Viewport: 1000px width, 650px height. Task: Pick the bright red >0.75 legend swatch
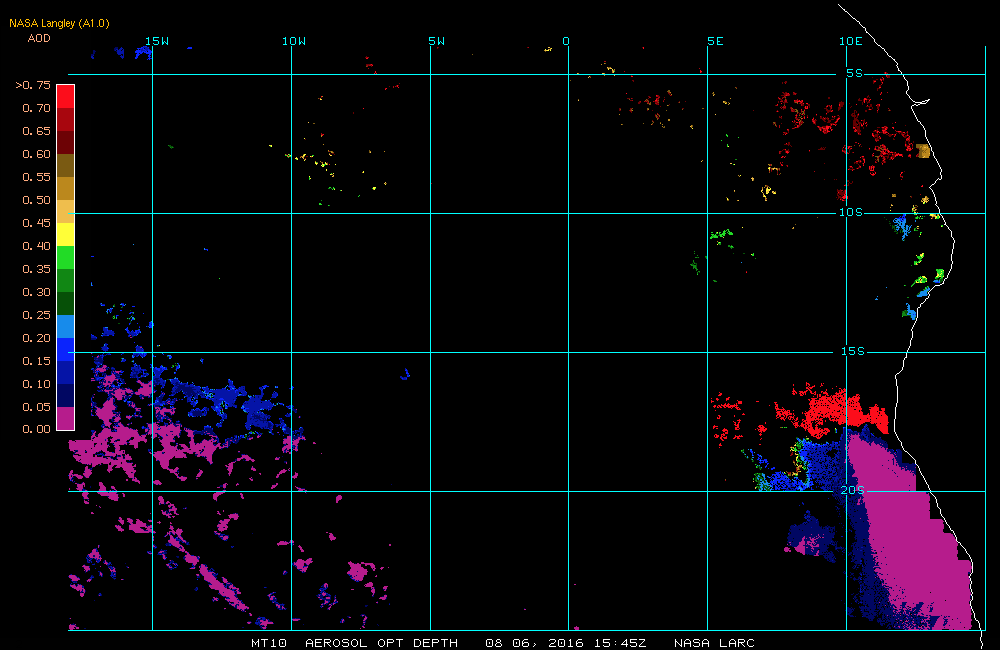click(66, 96)
